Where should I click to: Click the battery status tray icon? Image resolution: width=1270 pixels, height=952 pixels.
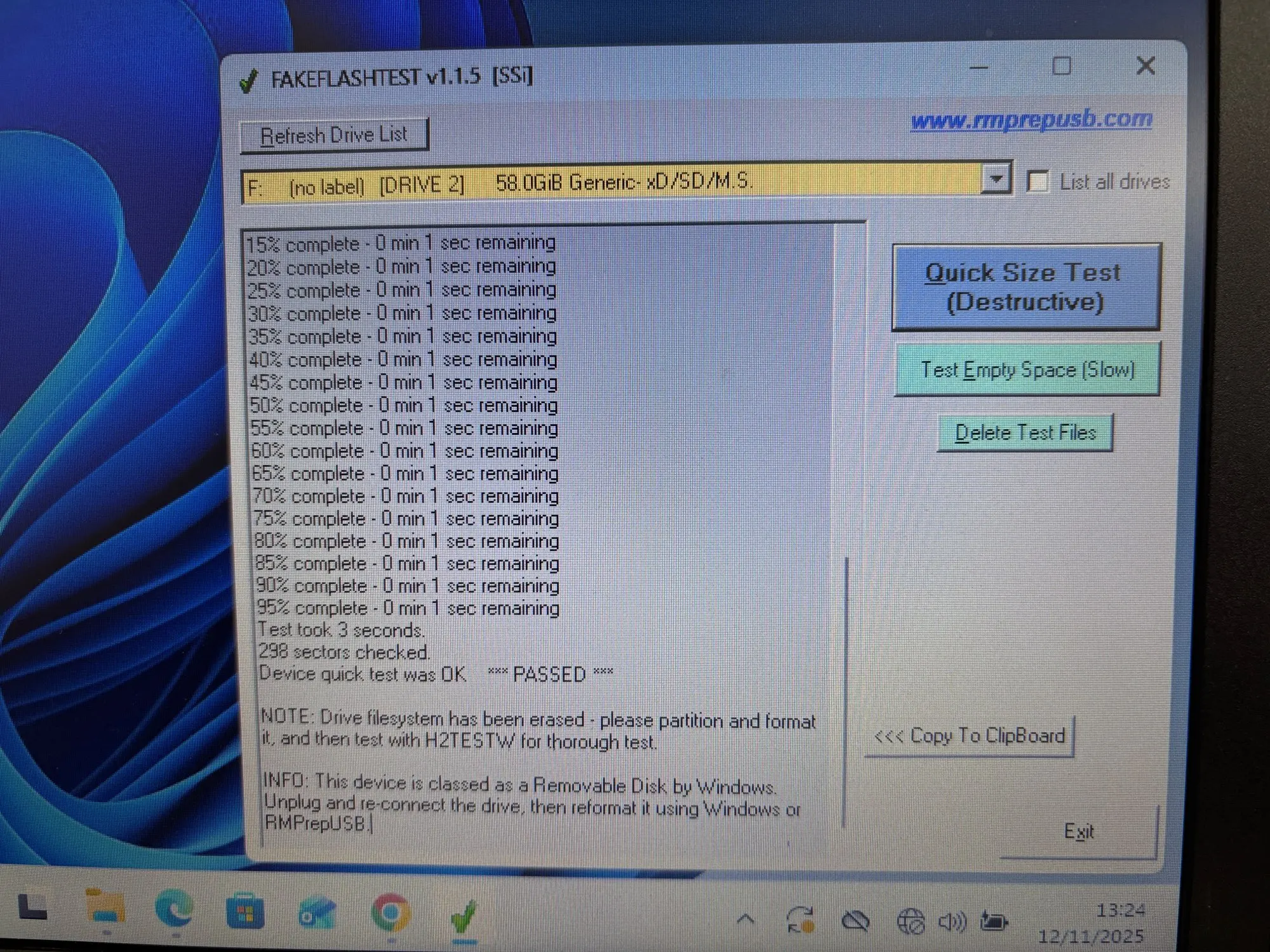[x=994, y=920]
